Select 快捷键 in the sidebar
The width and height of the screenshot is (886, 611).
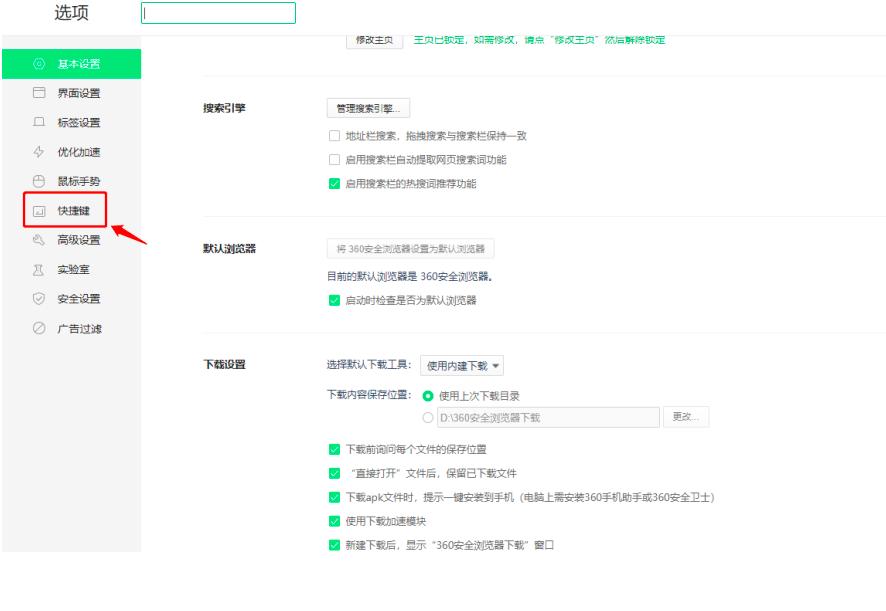[72, 211]
